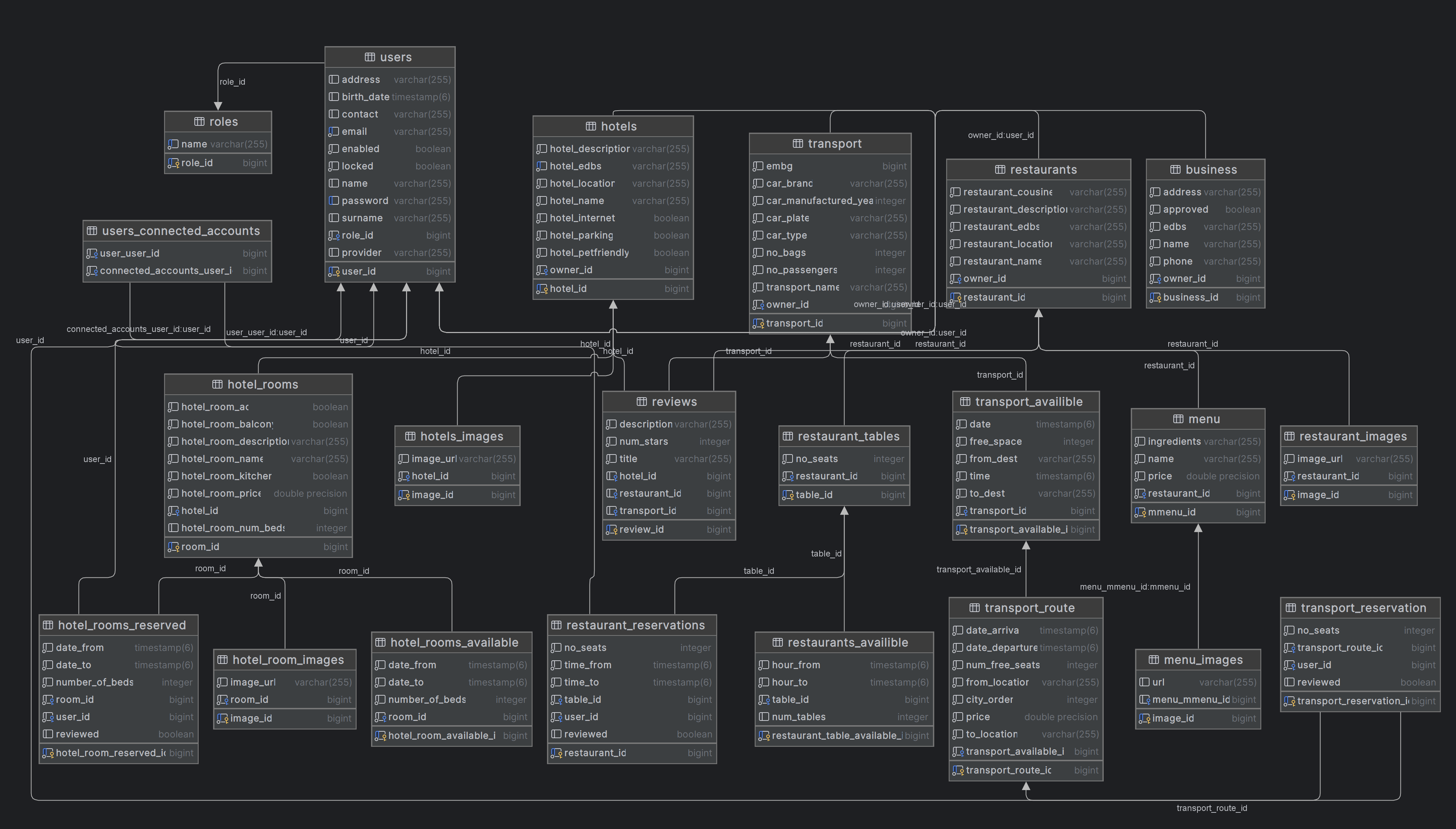Image resolution: width=1456 pixels, height=829 pixels.
Task: Click the table icon beside users header
Action: tap(370, 57)
